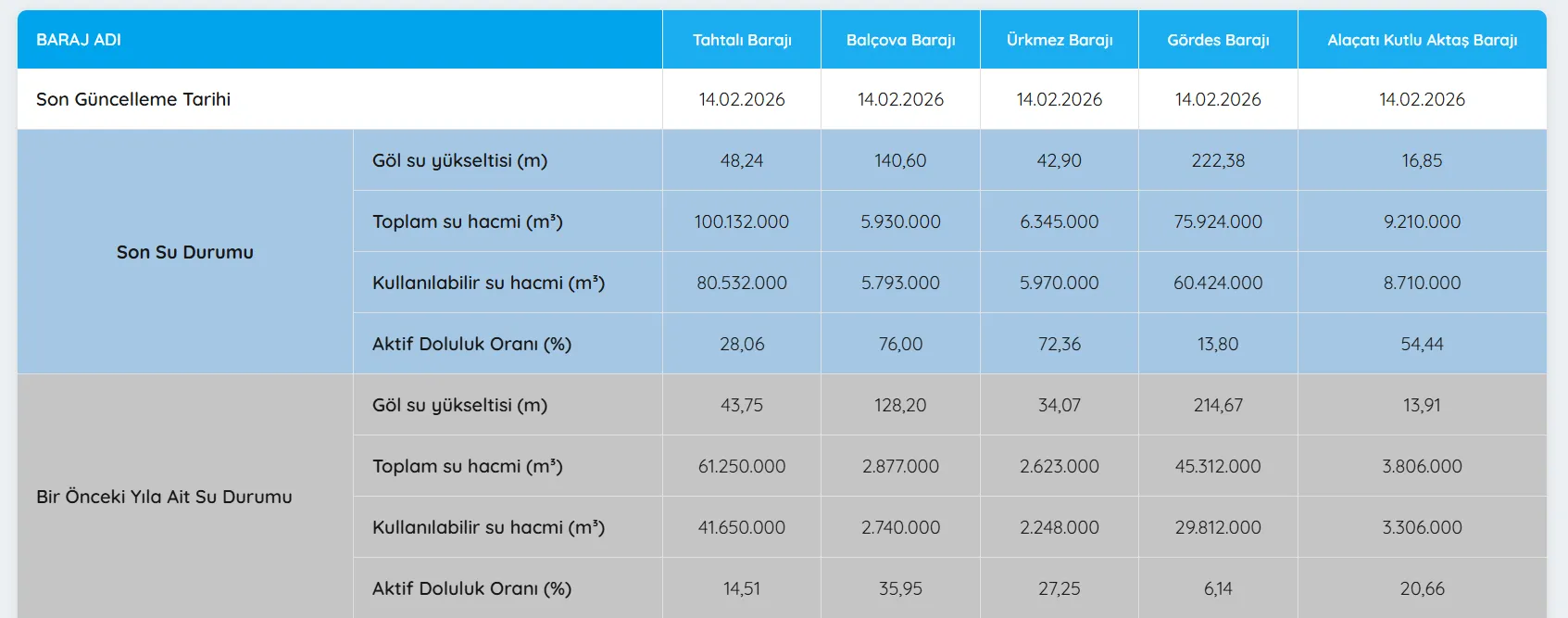Select the Balçova Barajı column header
This screenshot has width=1568, height=618.
(x=900, y=40)
